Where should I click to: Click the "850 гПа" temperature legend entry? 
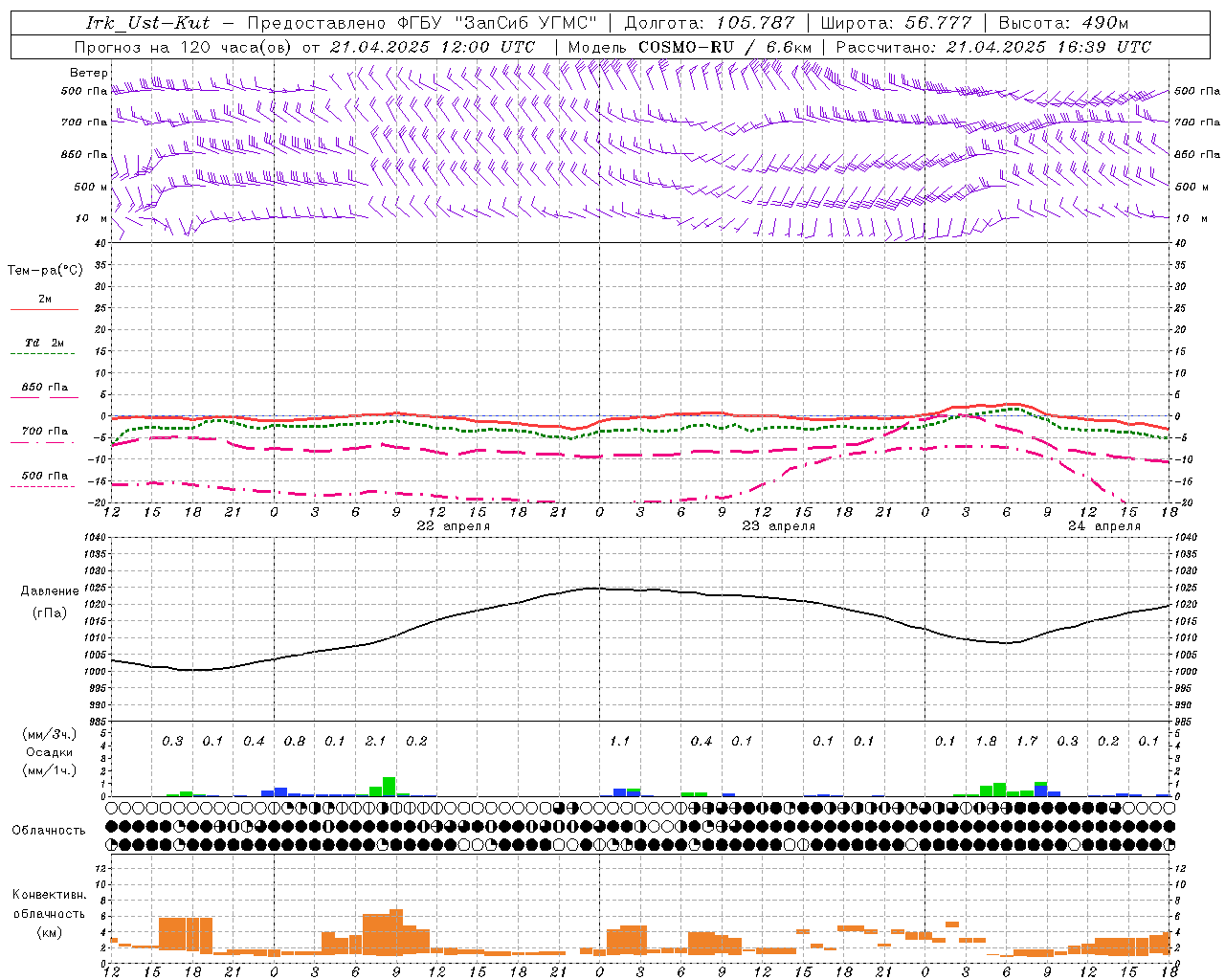click(45, 388)
